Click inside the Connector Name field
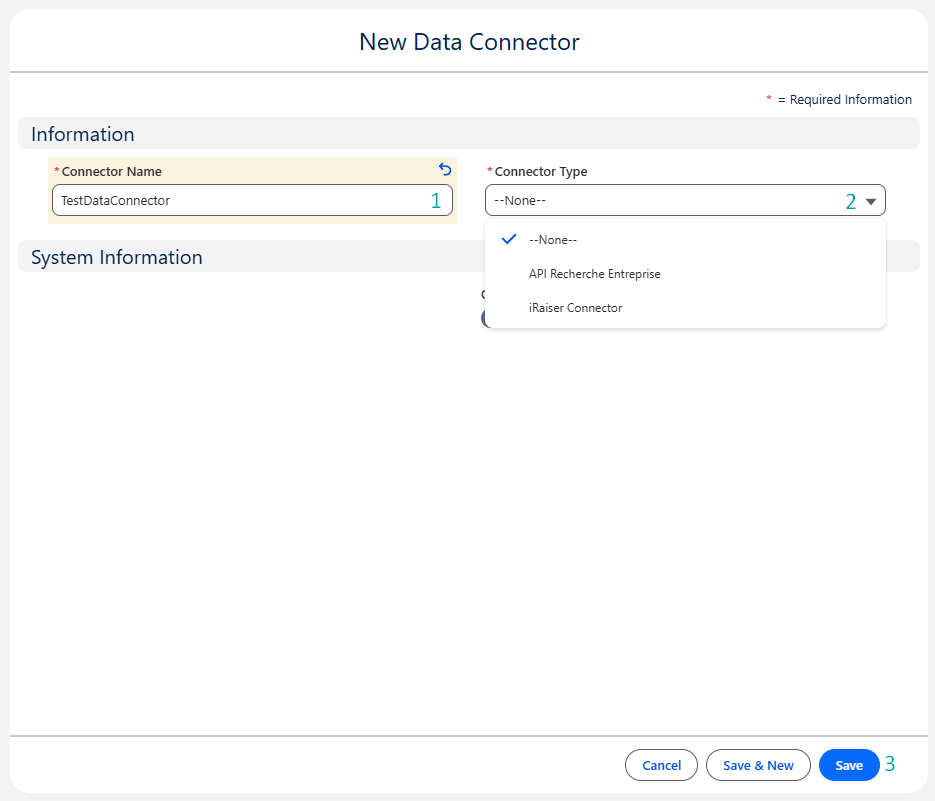 (x=250, y=200)
